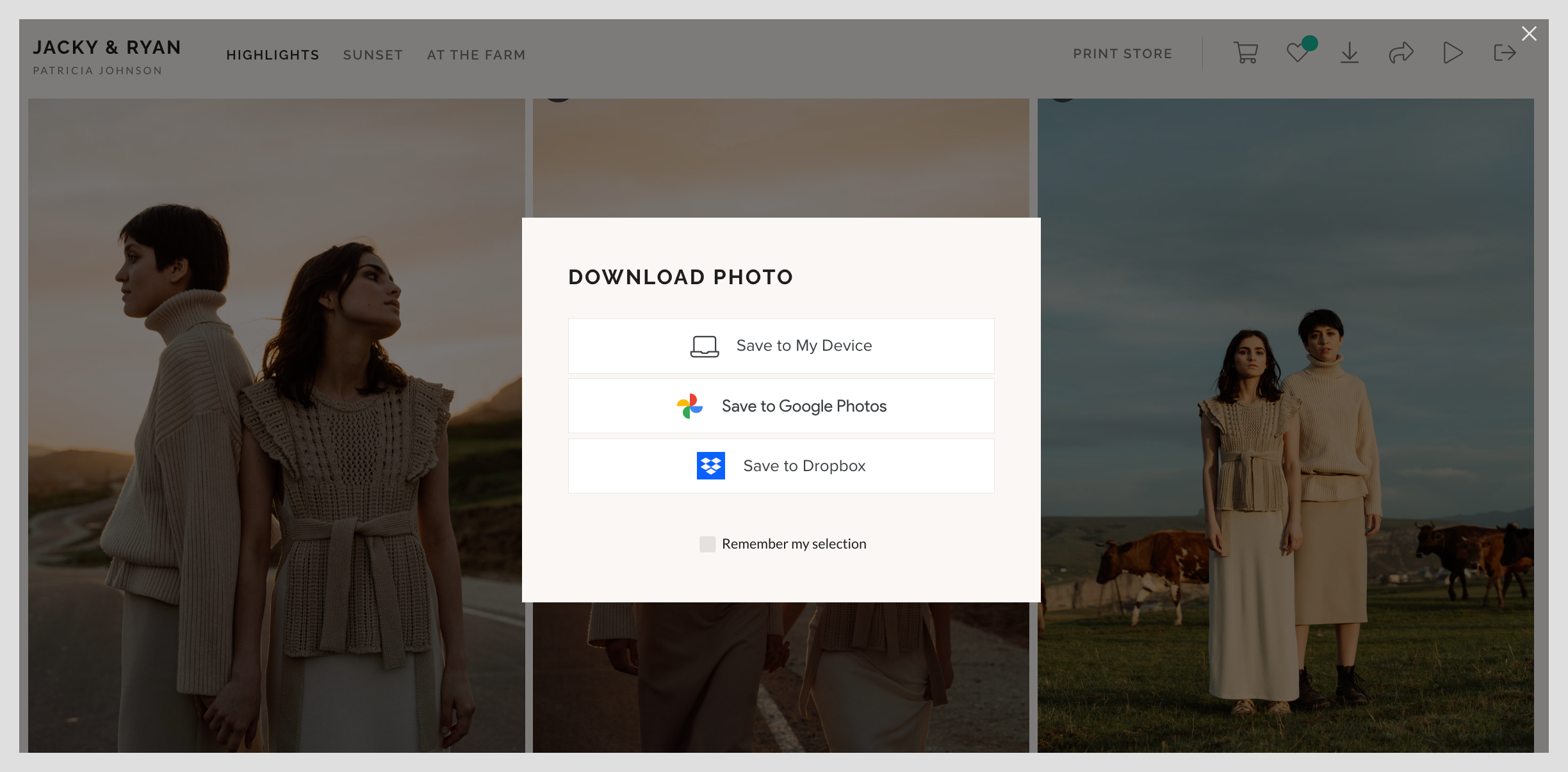Switch to the Sunset tab

(373, 55)
